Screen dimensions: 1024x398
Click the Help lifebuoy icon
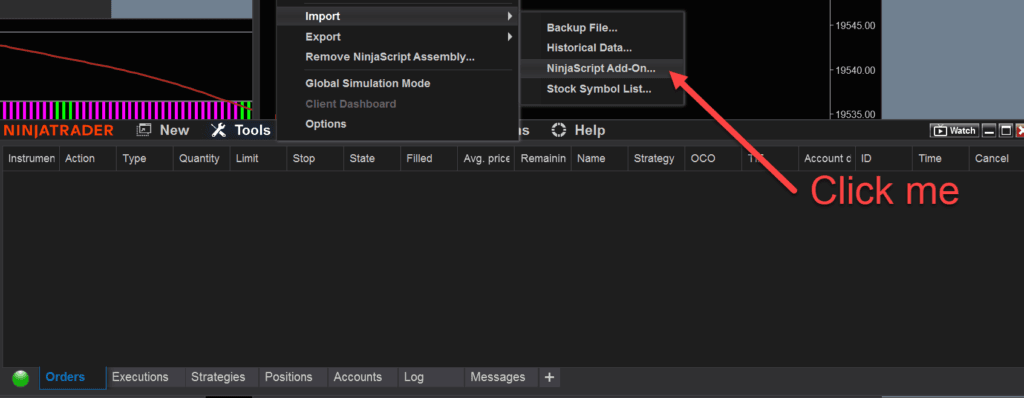click(558, 130)
